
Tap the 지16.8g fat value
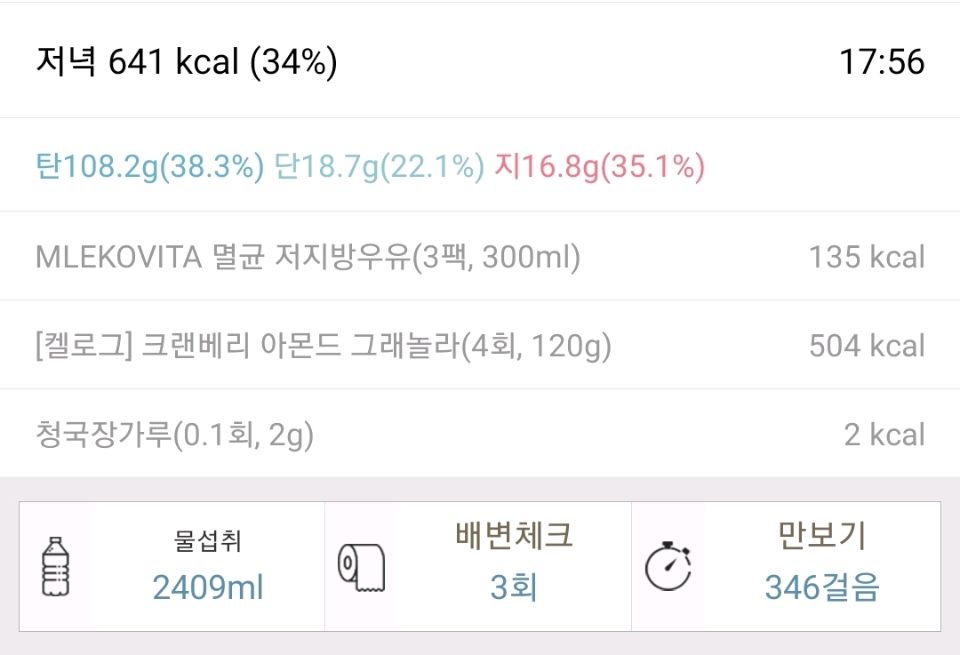coord(599,167)
